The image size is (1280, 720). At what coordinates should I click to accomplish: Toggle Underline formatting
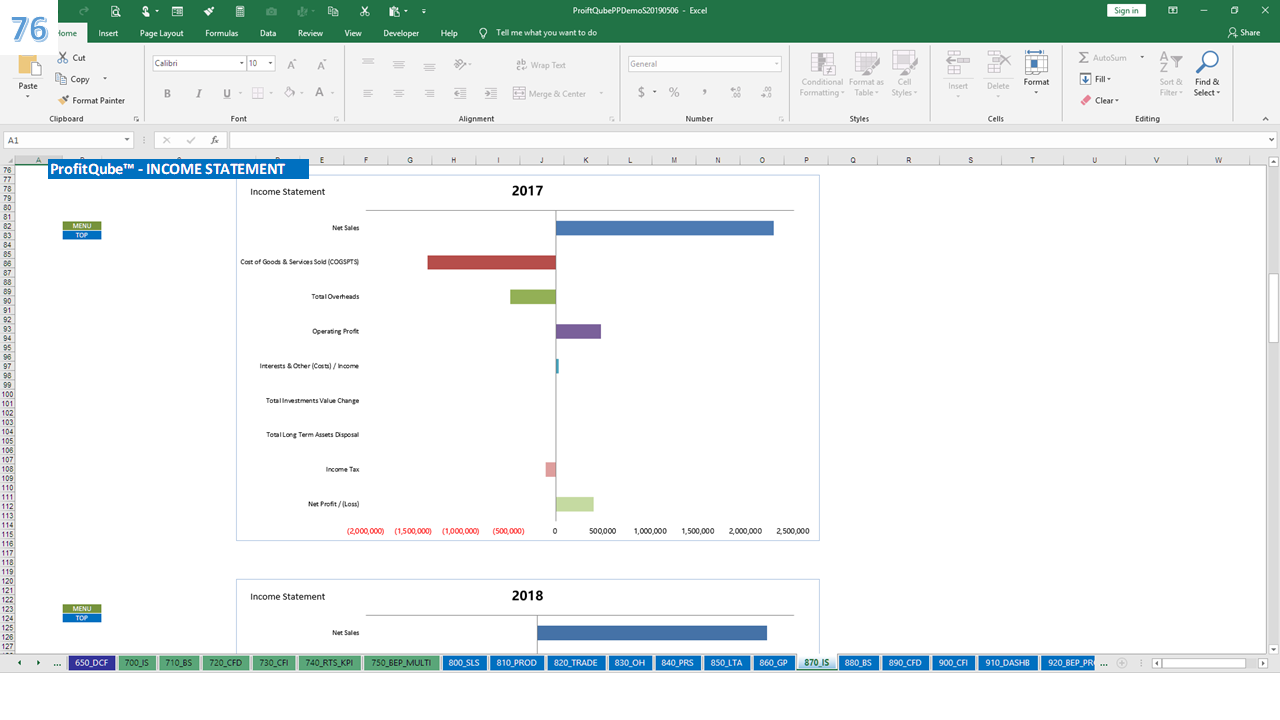(x=227, y=93)
